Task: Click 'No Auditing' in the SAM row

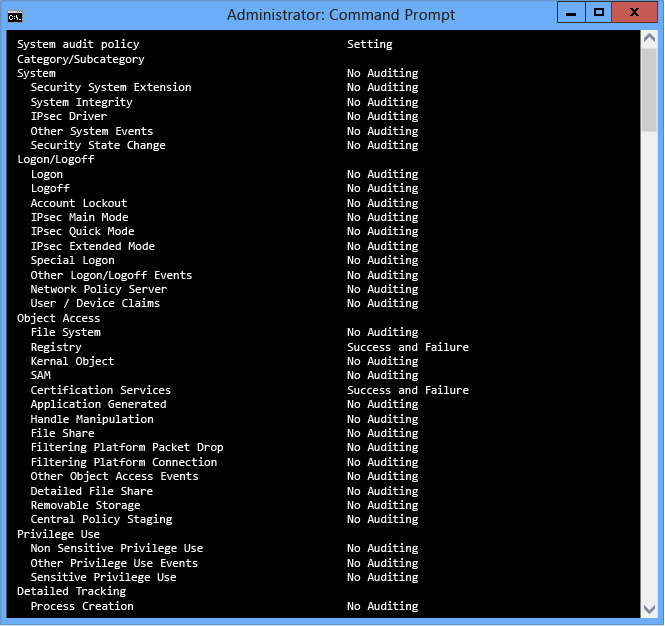Action: click(x=383, y=375)
